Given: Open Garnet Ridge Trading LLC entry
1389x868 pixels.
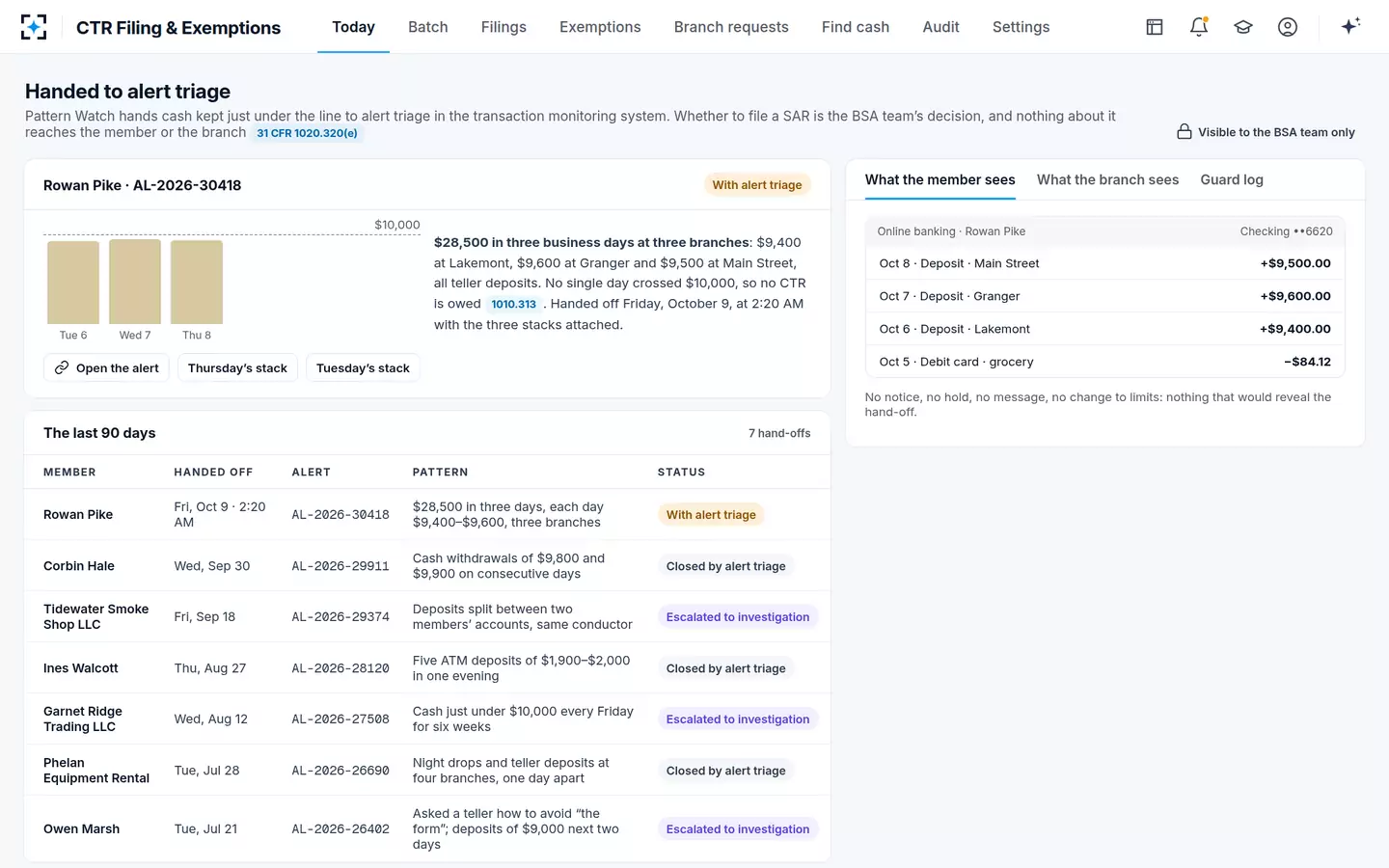Looking at the screenshot, I should pos(427,719).
